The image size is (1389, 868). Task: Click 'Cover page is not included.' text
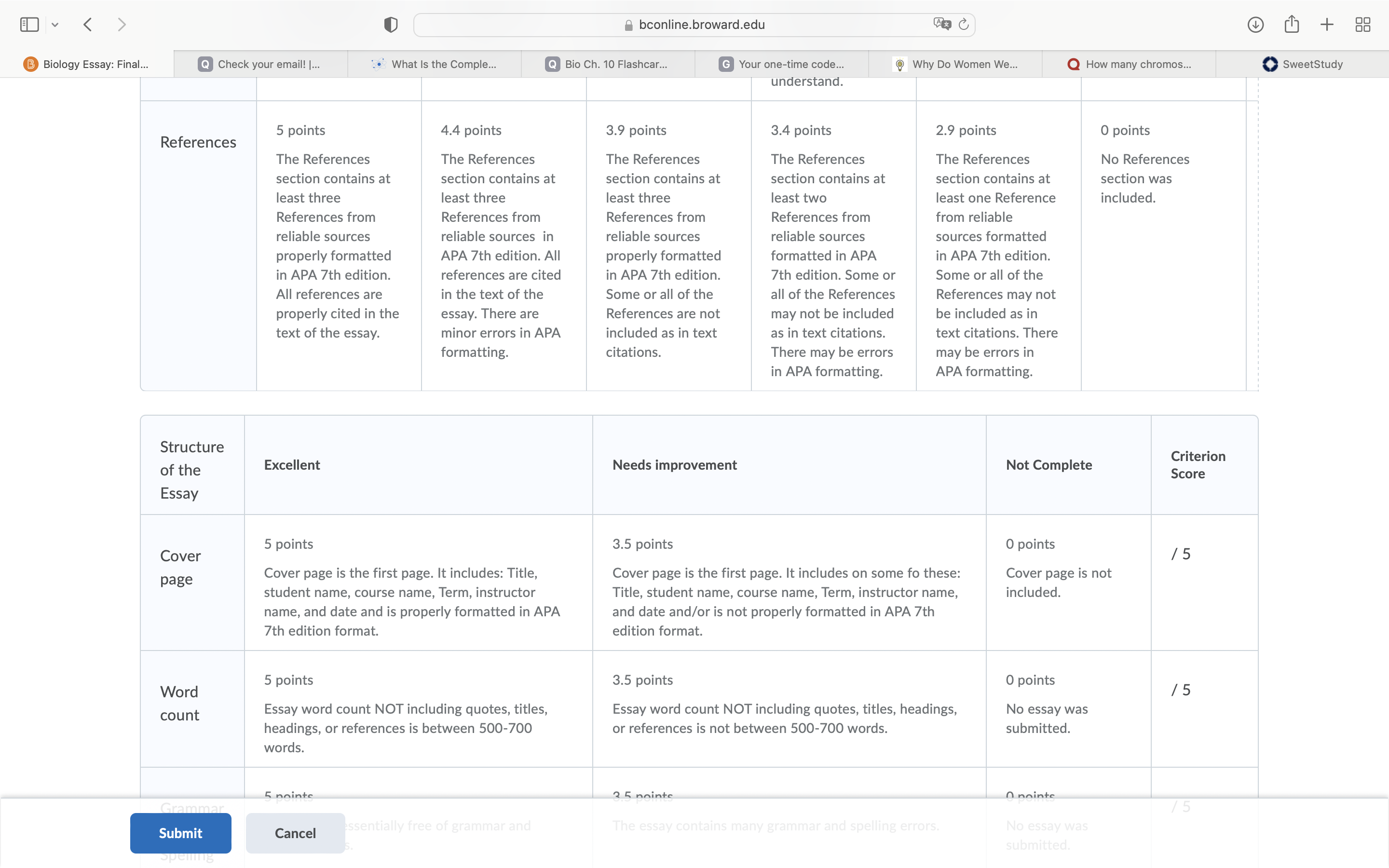[1059, 582]
